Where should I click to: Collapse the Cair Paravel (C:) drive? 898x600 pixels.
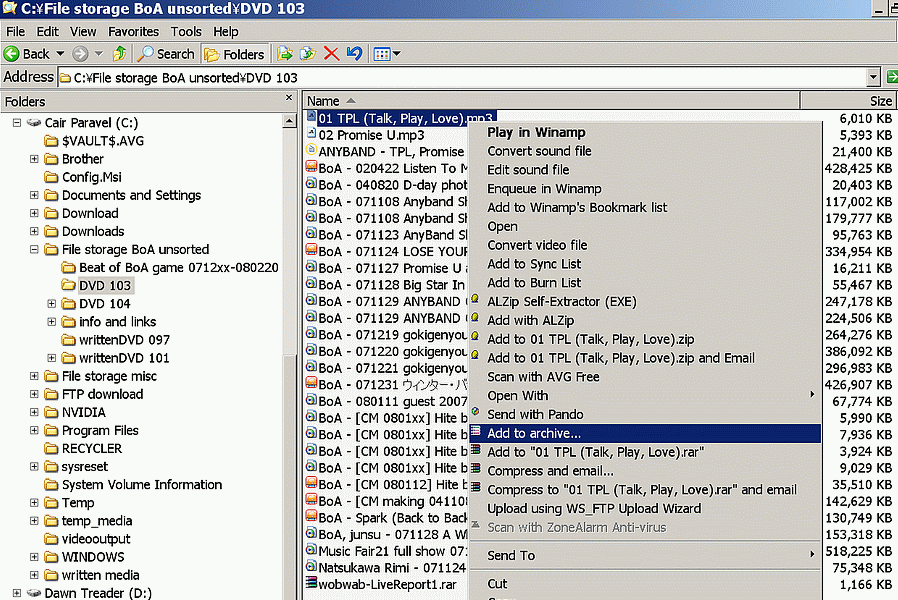(17, 123)
